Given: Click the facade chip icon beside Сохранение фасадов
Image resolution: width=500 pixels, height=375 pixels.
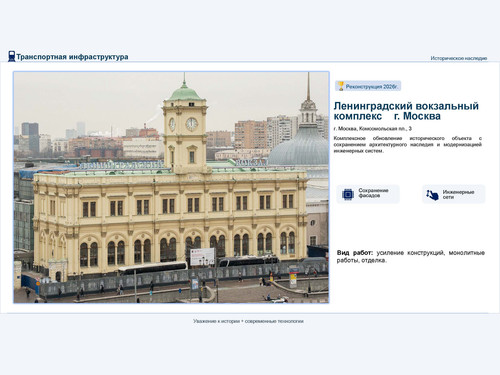Looking at the screenshot, I should pos(348,194).
